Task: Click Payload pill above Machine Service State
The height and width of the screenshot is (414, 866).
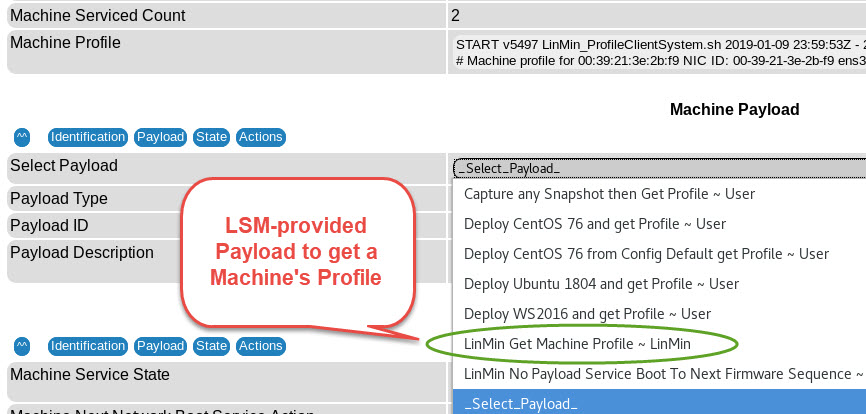Action: click(160, 346)
